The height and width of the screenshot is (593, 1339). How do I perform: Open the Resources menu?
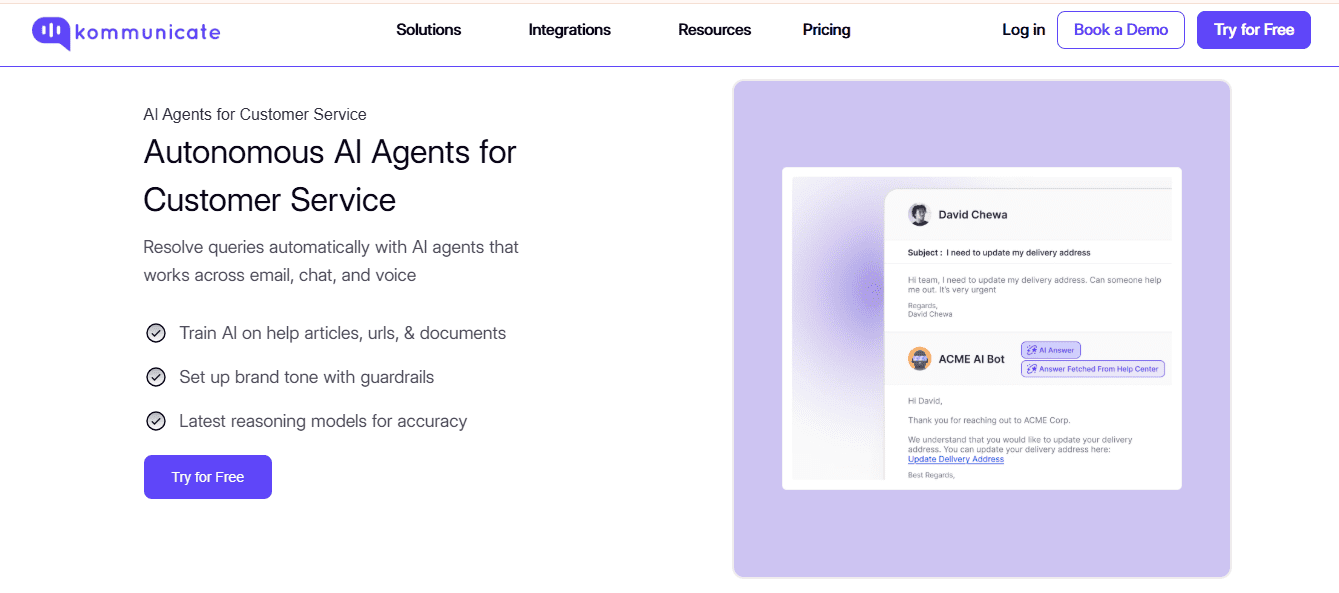coord(715,30)
